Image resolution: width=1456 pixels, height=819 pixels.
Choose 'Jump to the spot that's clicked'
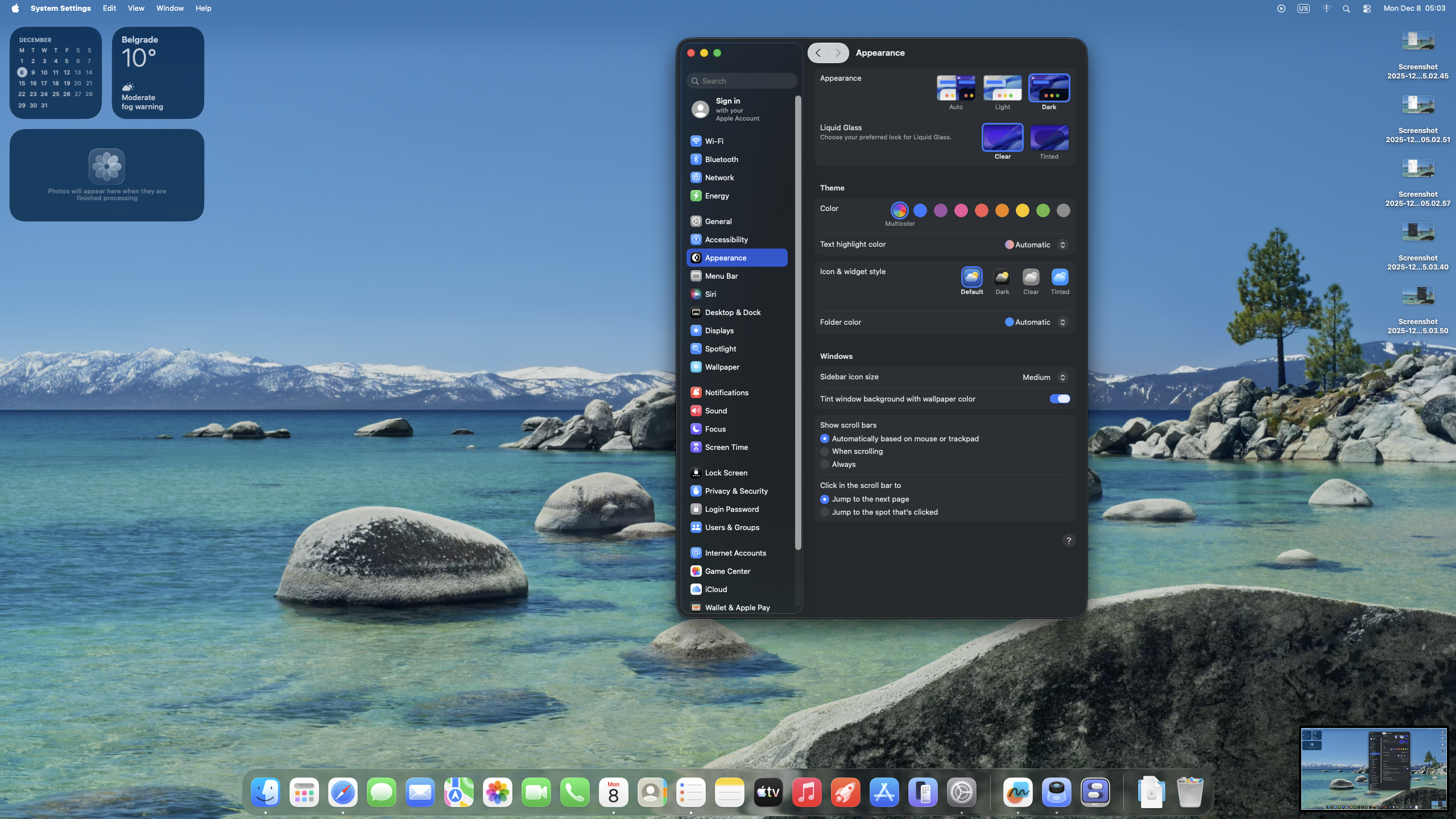coord(825,512)
